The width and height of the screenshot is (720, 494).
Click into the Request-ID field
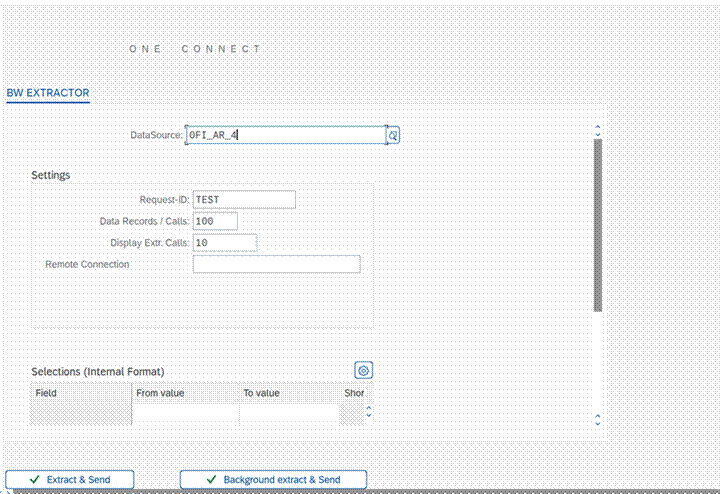[244, 200]
